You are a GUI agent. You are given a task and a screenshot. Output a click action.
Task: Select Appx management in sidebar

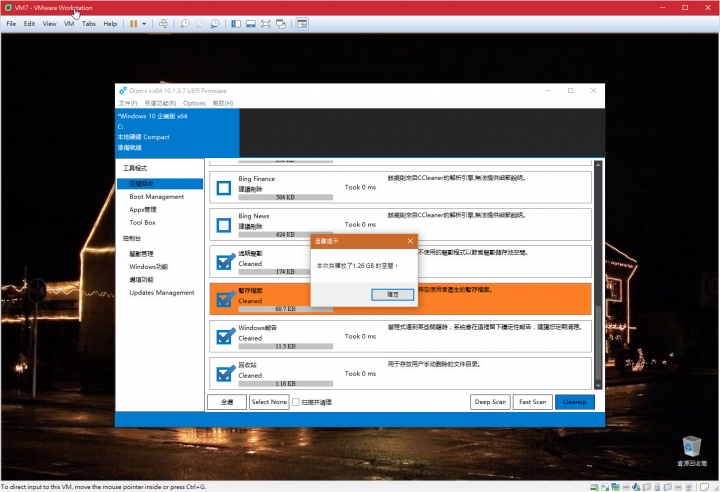tap(143, 209)
